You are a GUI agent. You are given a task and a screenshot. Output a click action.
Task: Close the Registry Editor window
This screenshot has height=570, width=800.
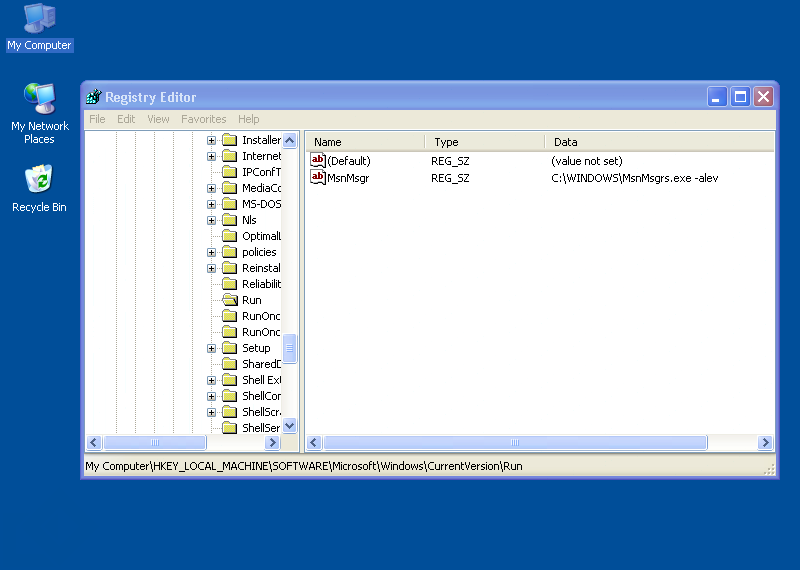pyautogui.click(x=764, y=96)
